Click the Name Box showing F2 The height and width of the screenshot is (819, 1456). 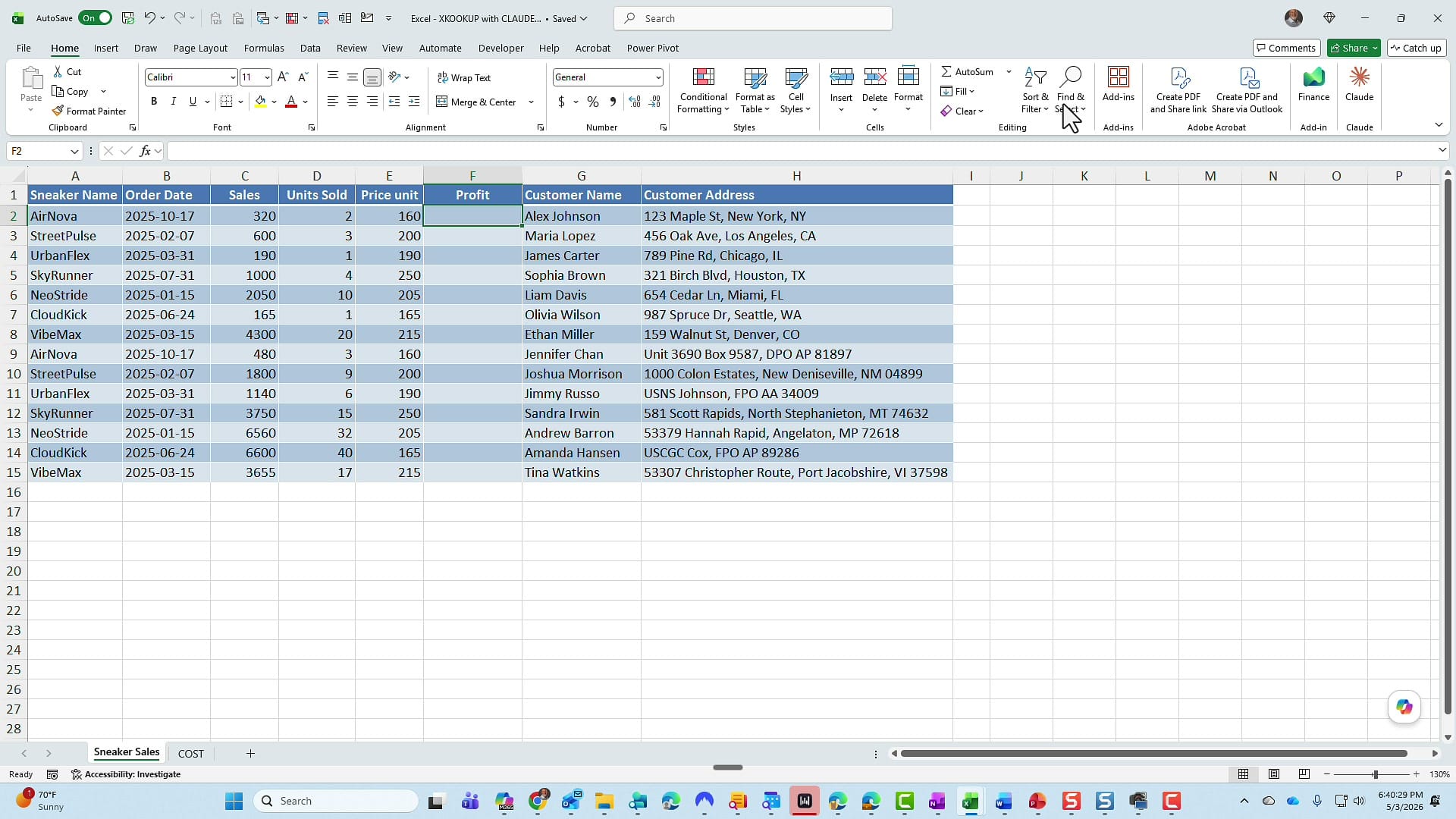click(43, 151)
